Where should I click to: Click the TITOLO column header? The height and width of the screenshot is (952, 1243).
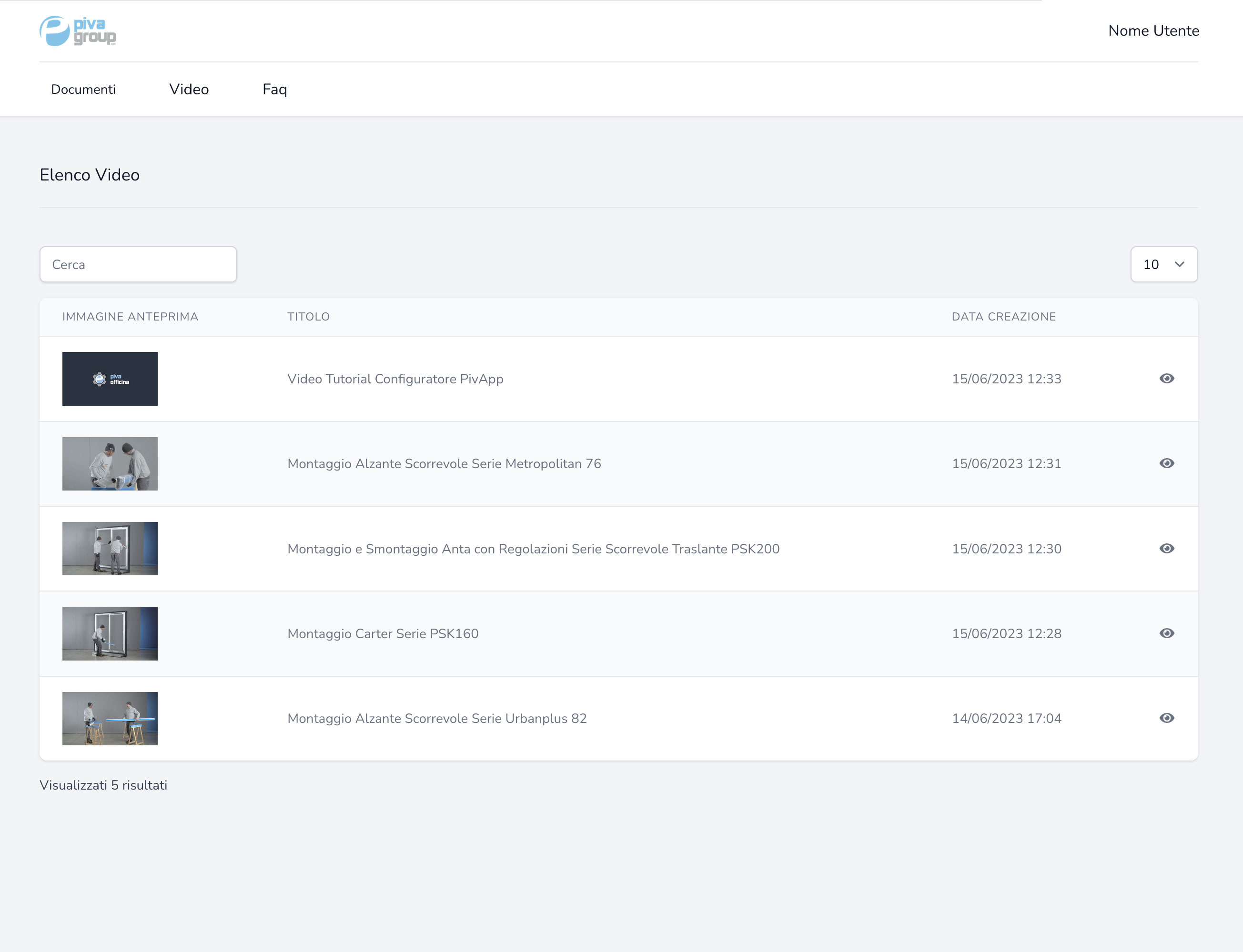(x=308, y=317)
